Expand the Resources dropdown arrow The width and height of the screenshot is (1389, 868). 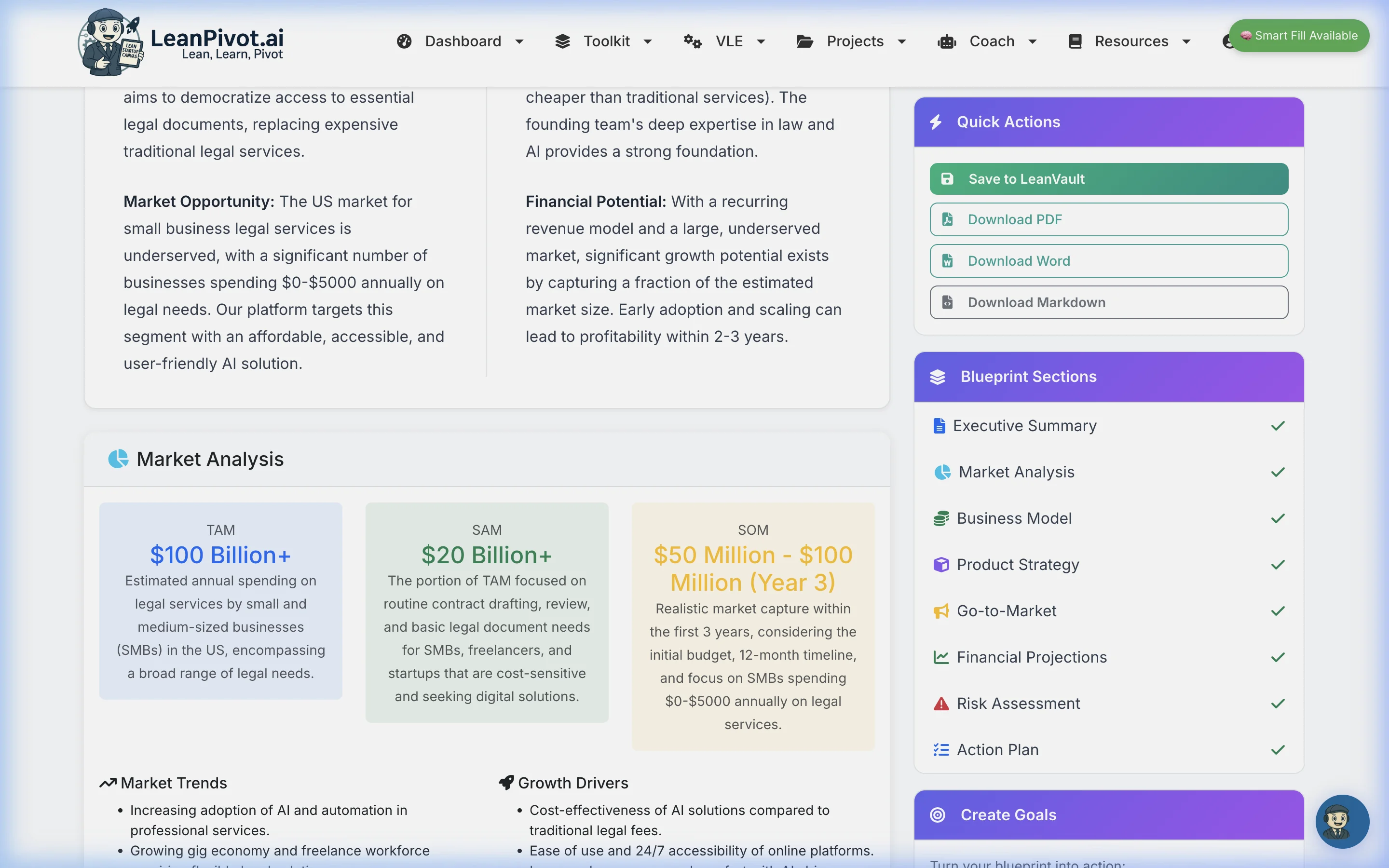coord(1186,41)
